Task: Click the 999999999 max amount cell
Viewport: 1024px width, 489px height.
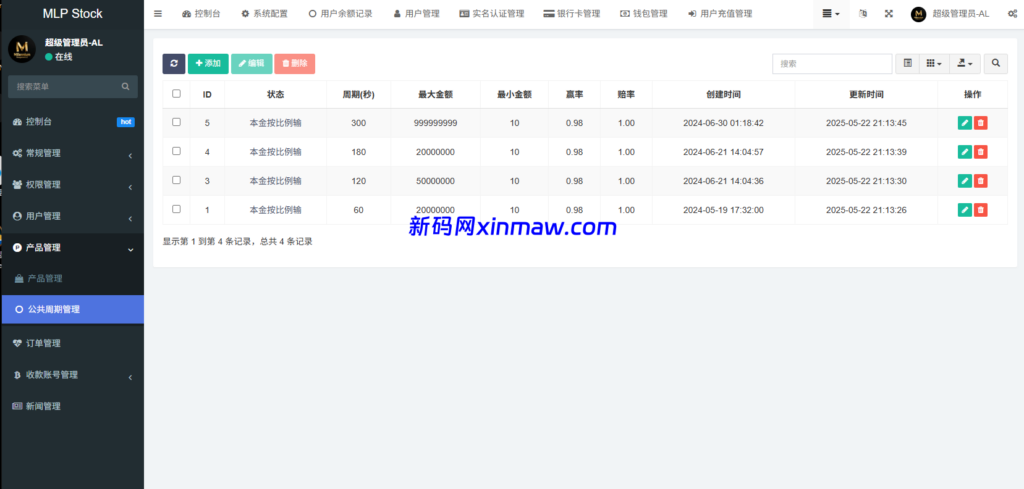Action: coord(436,123)
